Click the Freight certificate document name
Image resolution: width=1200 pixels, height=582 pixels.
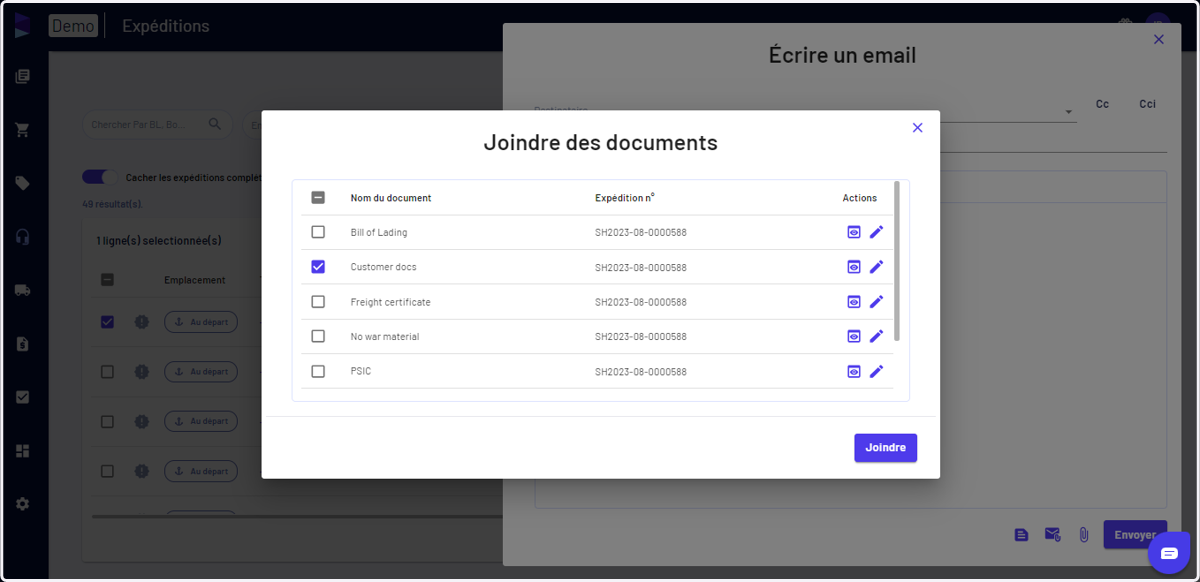391,302
